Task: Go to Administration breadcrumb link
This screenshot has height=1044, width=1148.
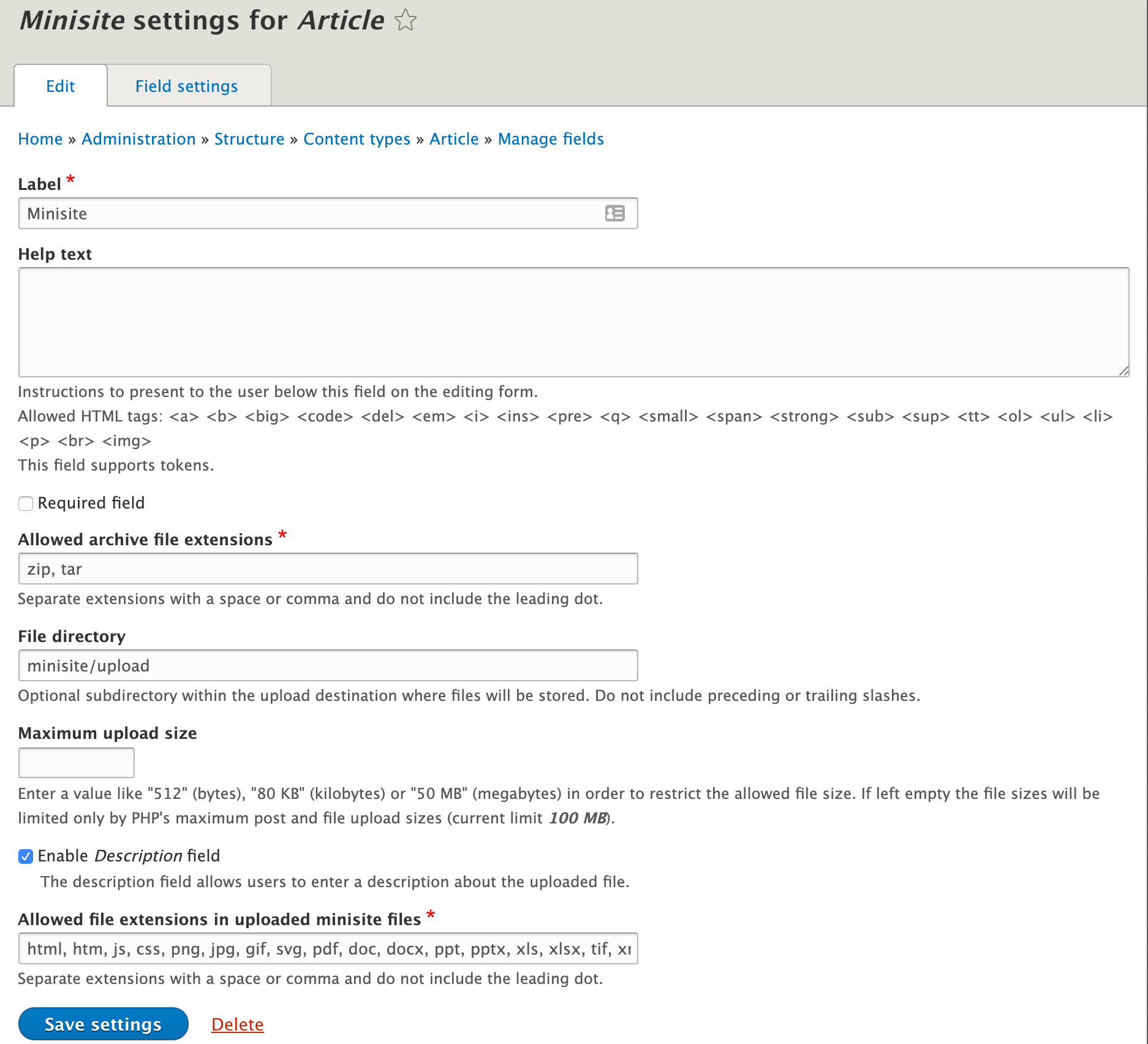Action: 138,139
